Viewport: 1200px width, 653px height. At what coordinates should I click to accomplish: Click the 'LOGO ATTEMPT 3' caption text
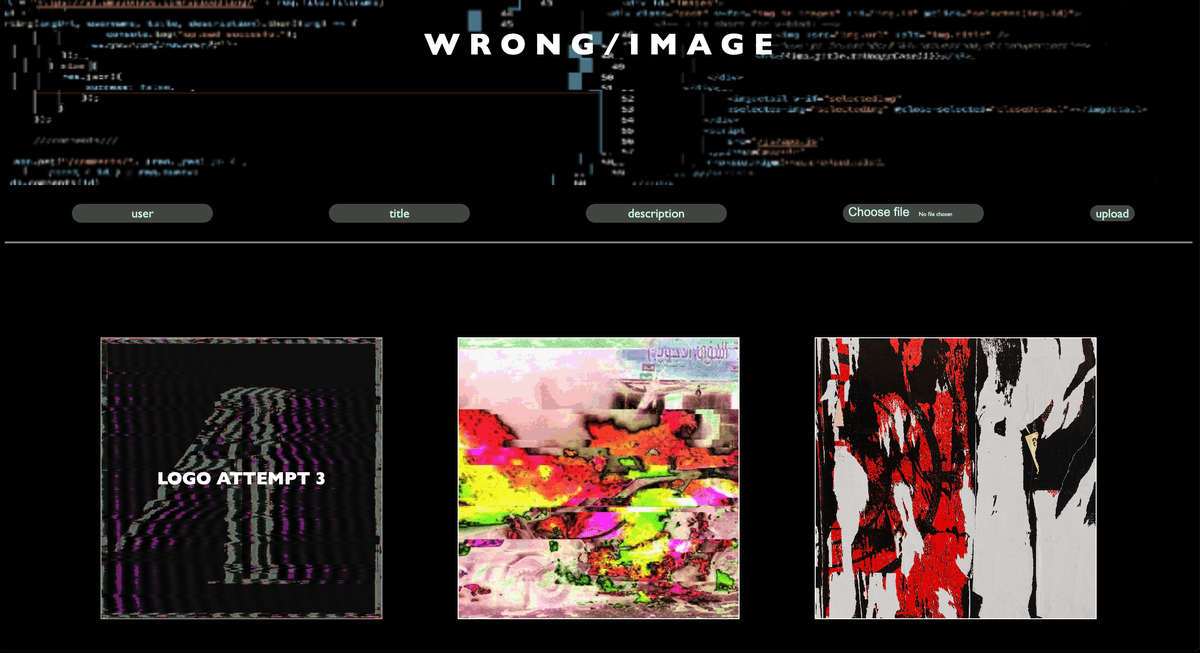pyautogui.click(x=241, y=479)
